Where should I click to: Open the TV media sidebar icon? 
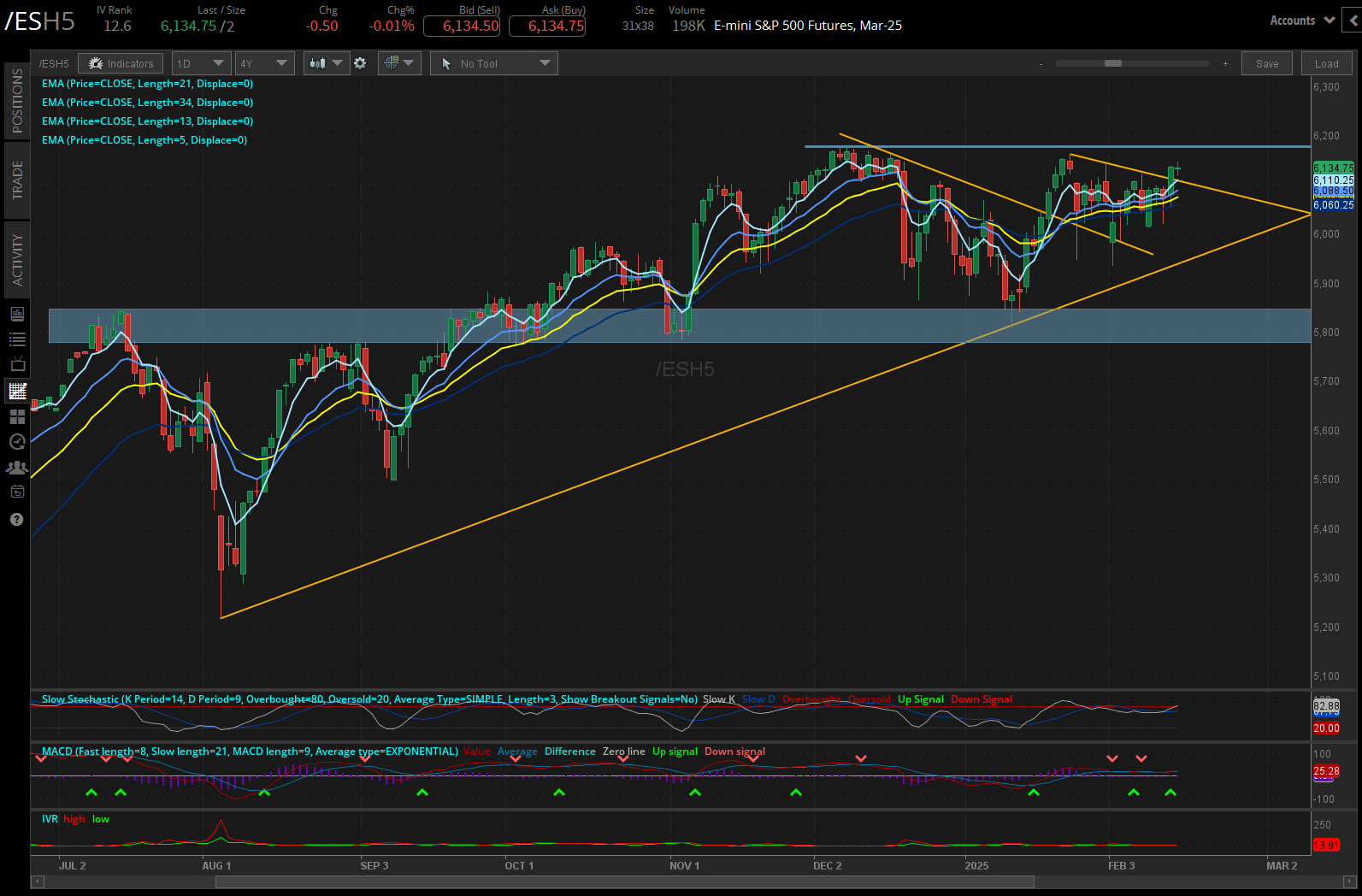point(17,365)
